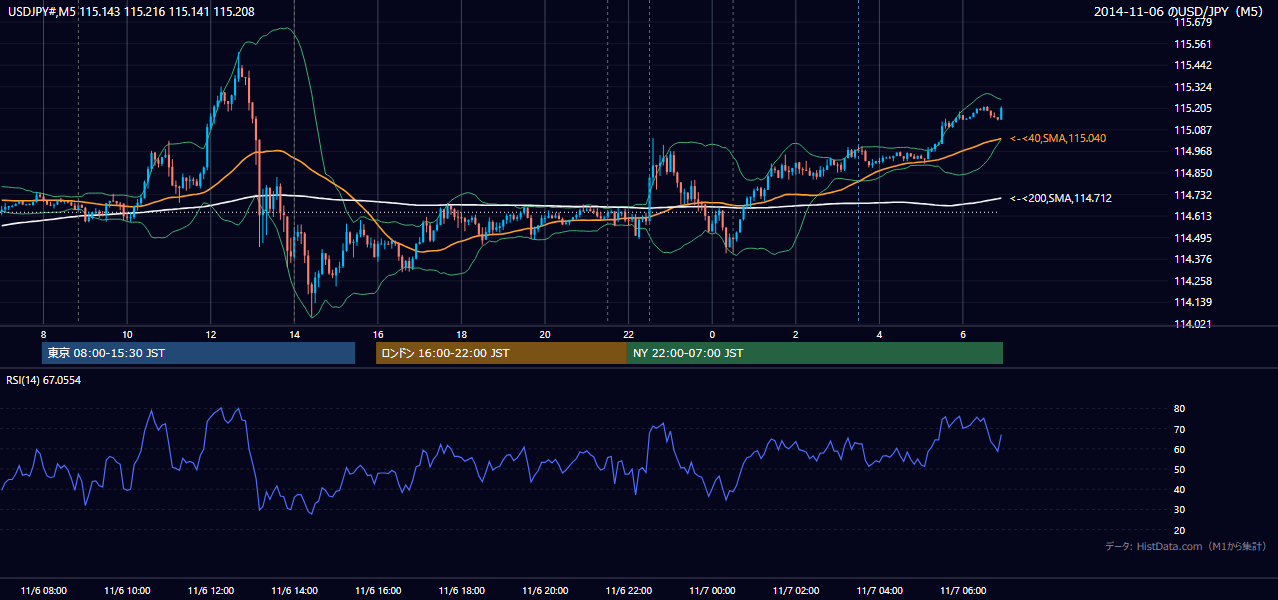
Task: Click price axis value 115.205
Action: [1193, 108]
